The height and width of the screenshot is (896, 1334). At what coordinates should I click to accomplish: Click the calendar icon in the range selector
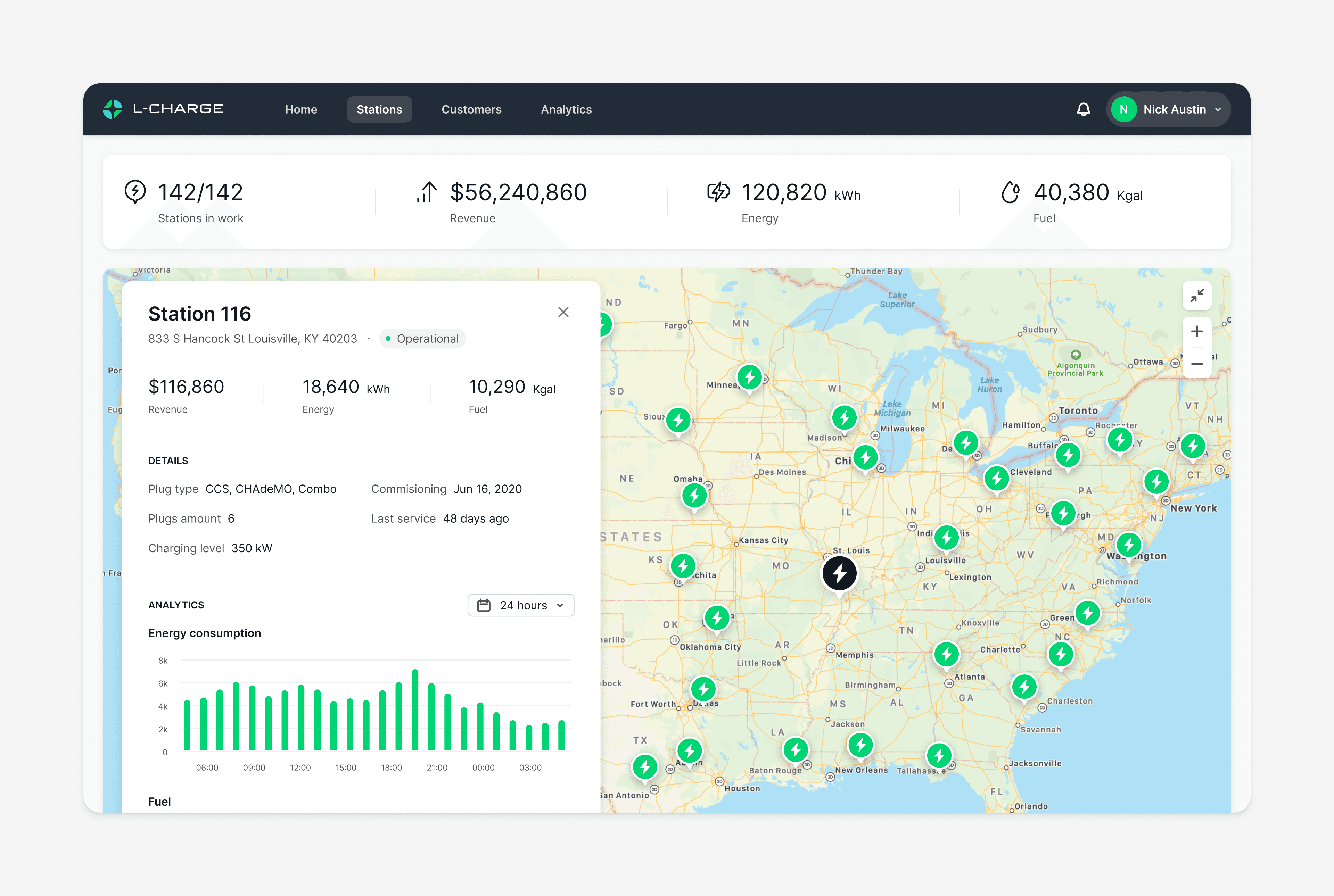(484, 605)
